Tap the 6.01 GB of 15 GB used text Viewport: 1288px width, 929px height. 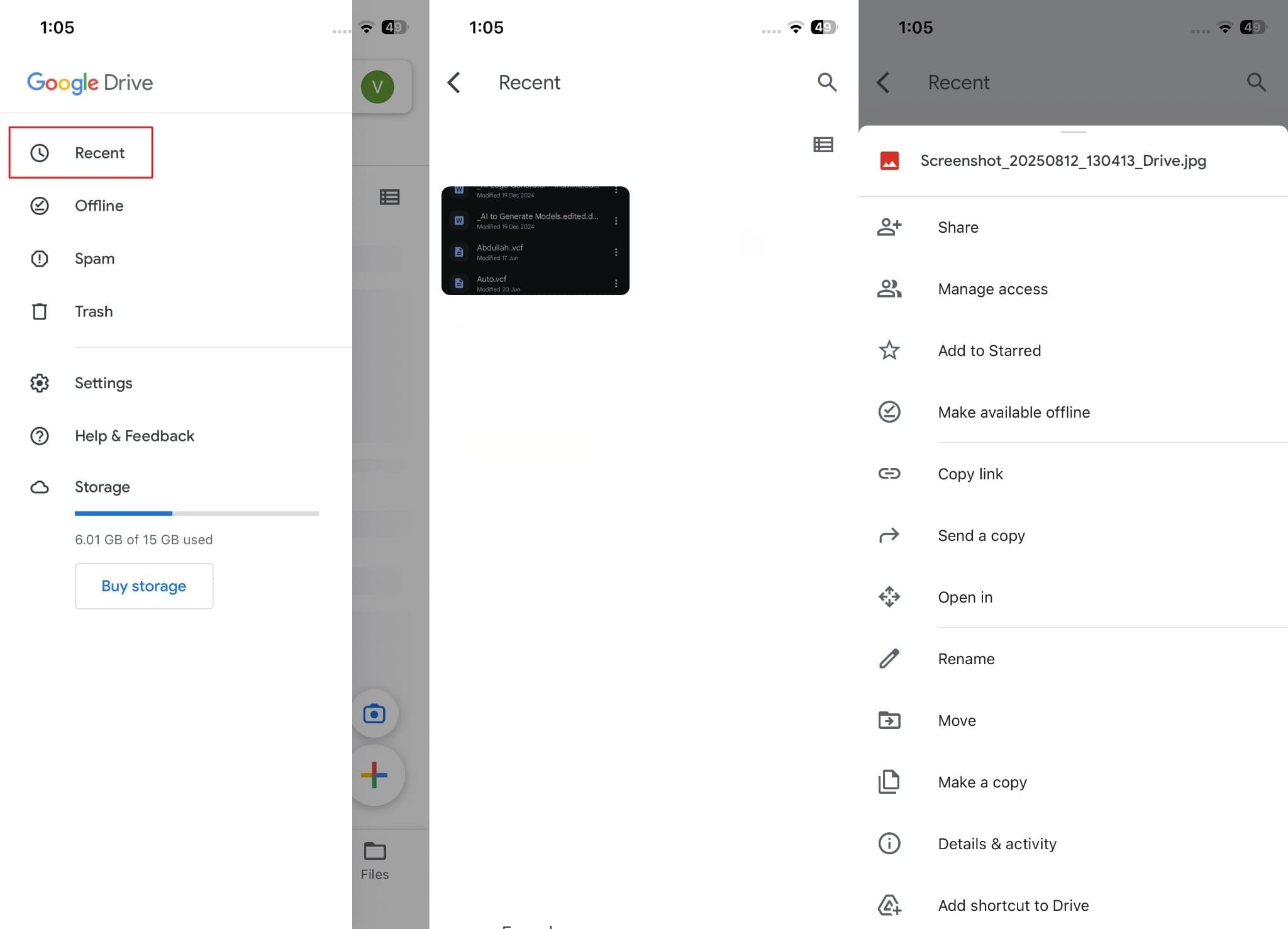(x=144, y=540)
